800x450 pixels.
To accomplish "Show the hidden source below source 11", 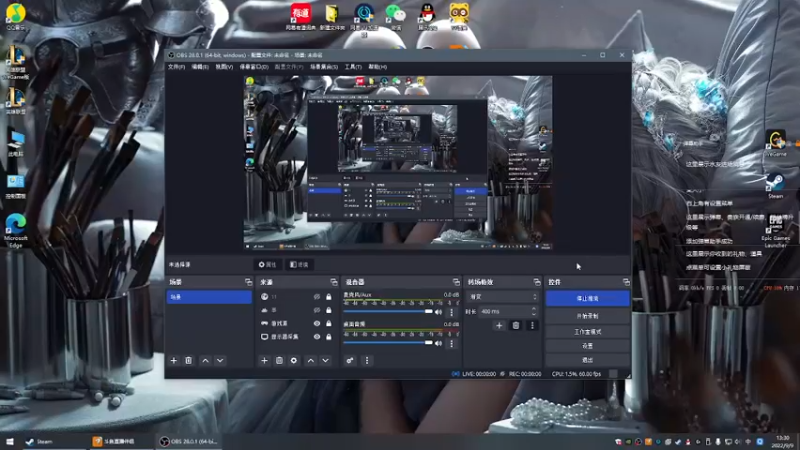I will 317,310.
